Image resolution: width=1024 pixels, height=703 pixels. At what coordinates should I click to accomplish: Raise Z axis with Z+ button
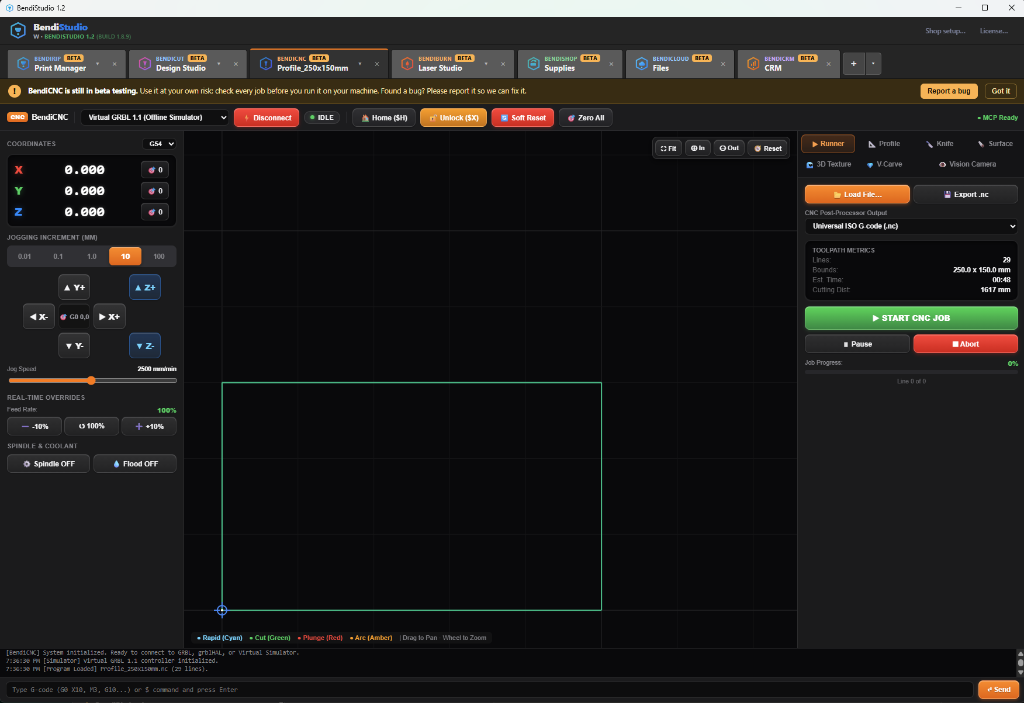(x=145, y=287)
